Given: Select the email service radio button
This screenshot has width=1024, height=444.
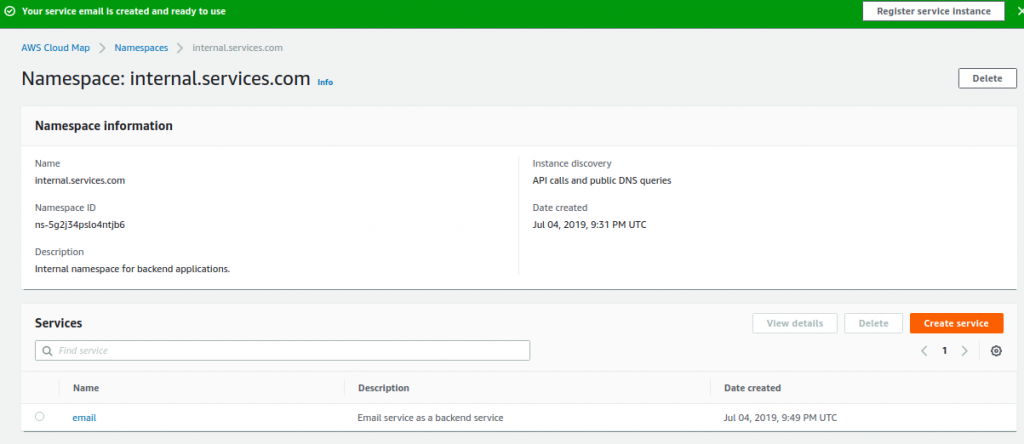Looking at the screenshot, I should click(x=40, y=417).
